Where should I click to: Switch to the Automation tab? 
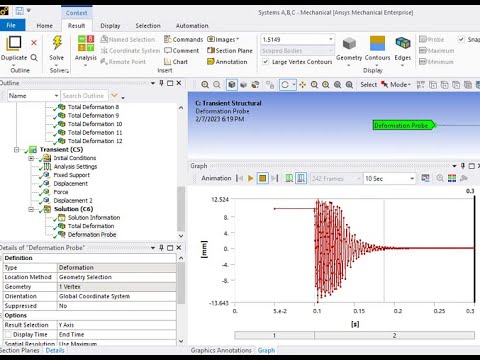click(x=192, y=26)
